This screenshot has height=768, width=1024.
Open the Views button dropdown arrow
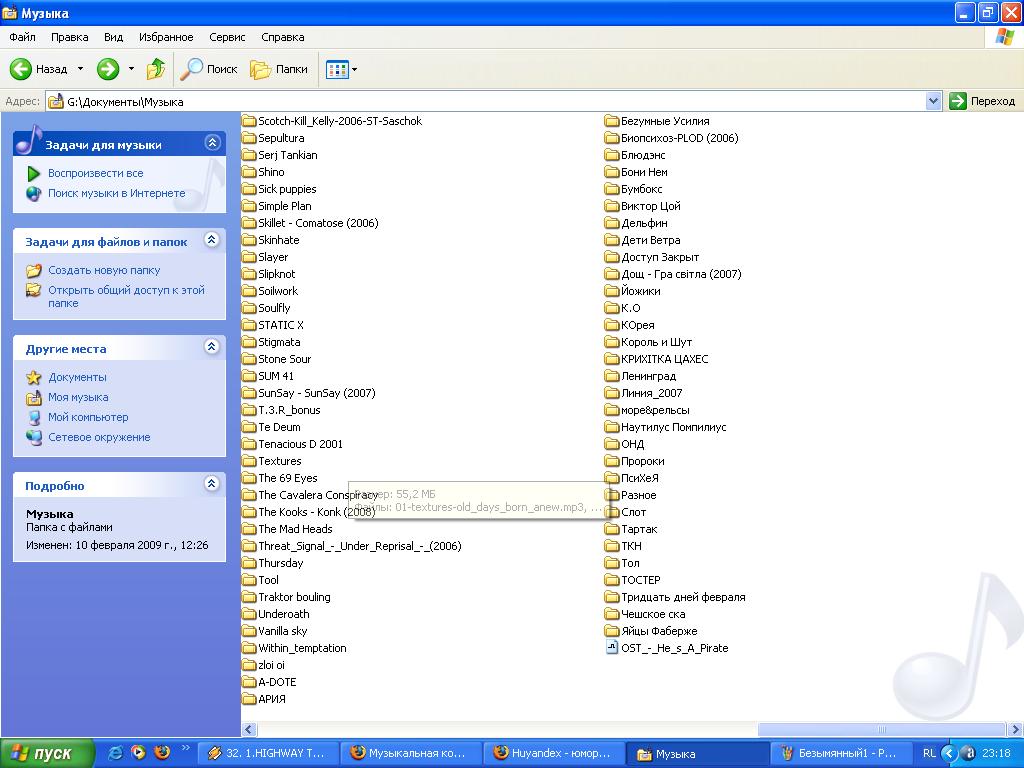[x=354, y=70]
